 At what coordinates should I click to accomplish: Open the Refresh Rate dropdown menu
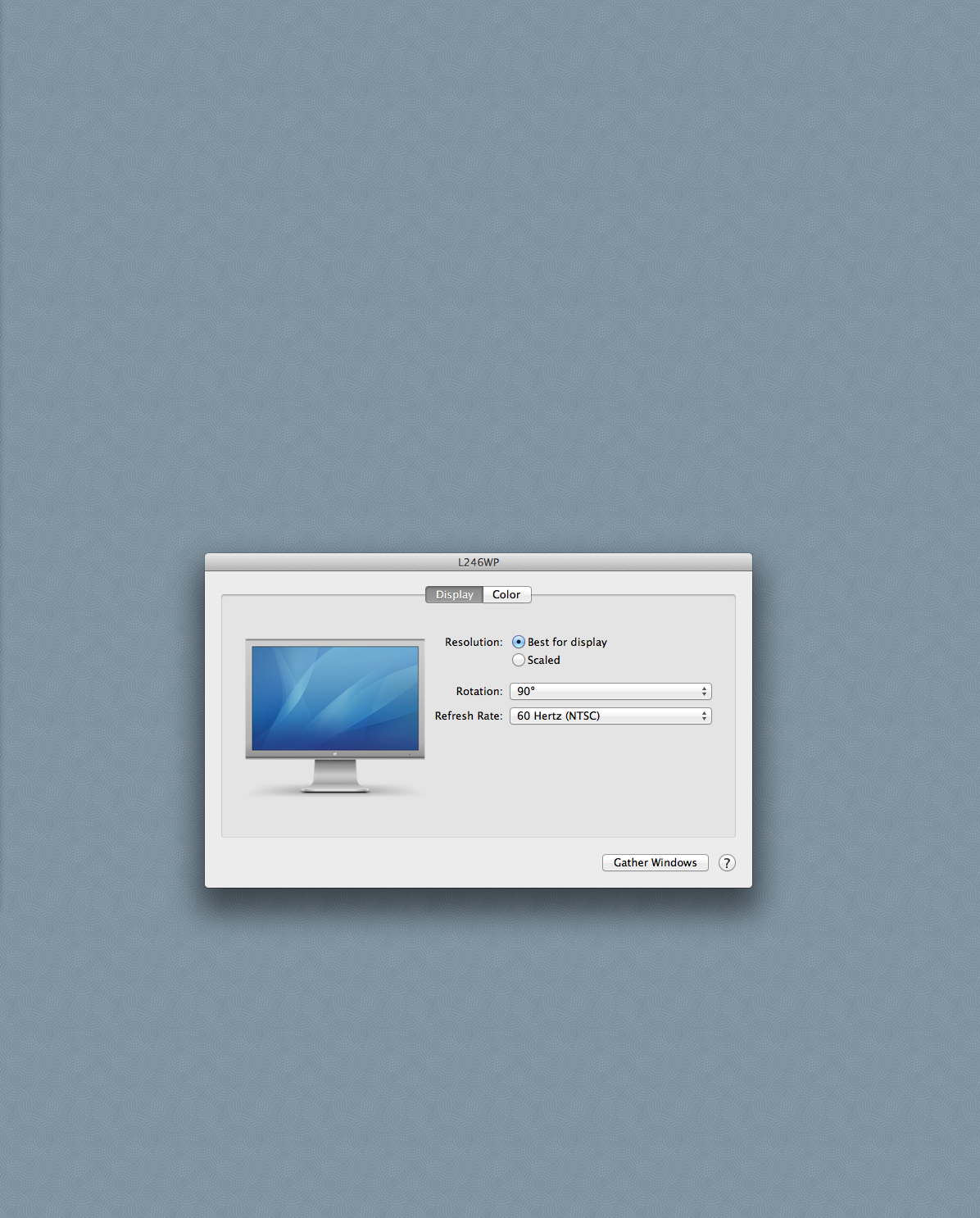coord(610,716)
